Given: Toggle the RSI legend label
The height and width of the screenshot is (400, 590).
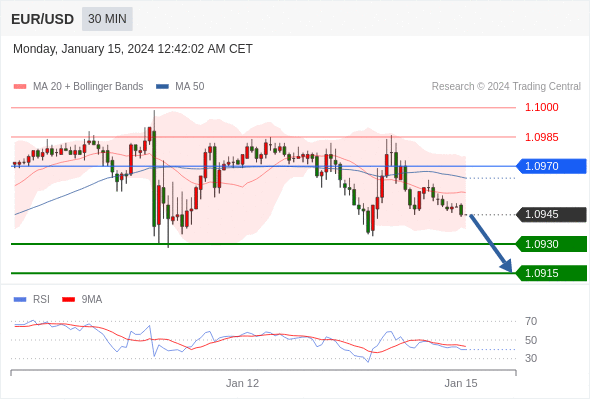Looking at the screenshot, I should tap(41, 300).
